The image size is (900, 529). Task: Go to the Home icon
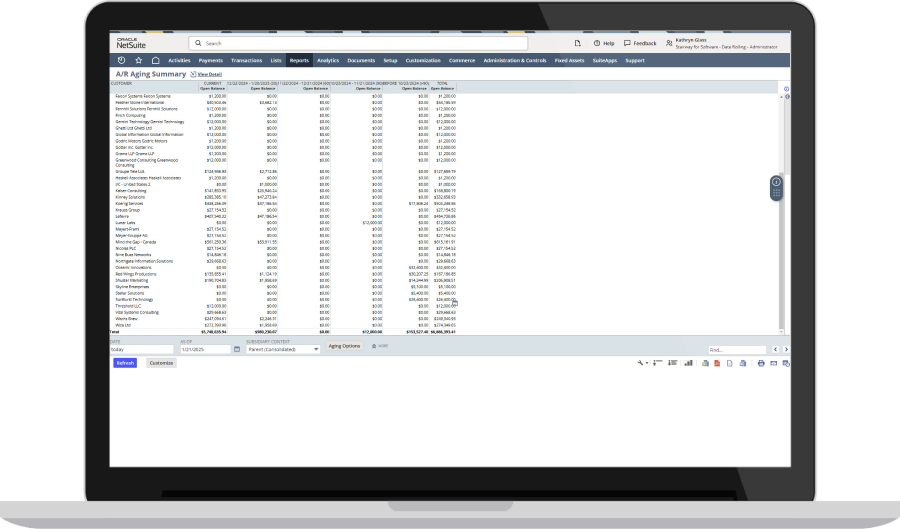[155, 60]
